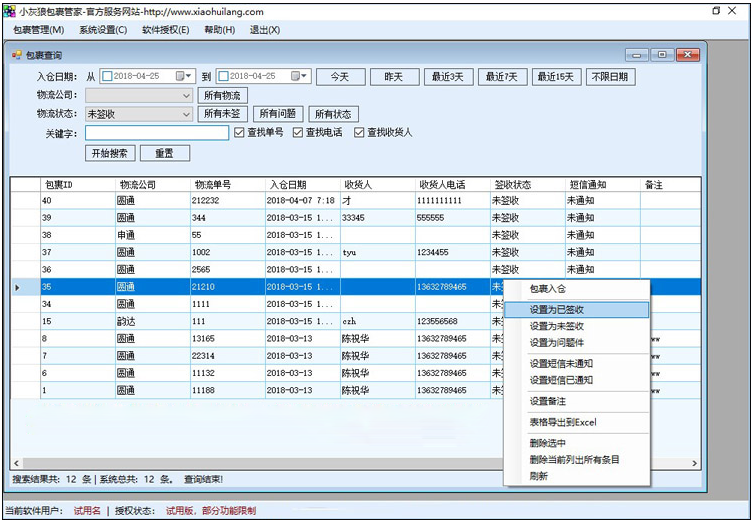Open the 系统设置(C) menu
Screen dimensions: 754x522
(103, 30)
